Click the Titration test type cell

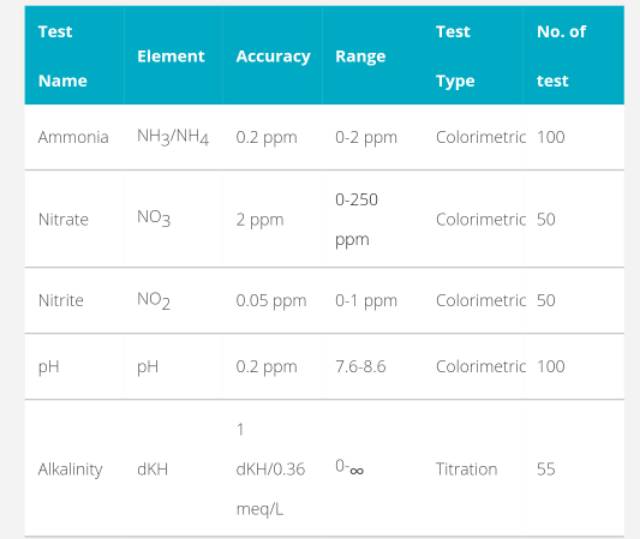point(466,469)
